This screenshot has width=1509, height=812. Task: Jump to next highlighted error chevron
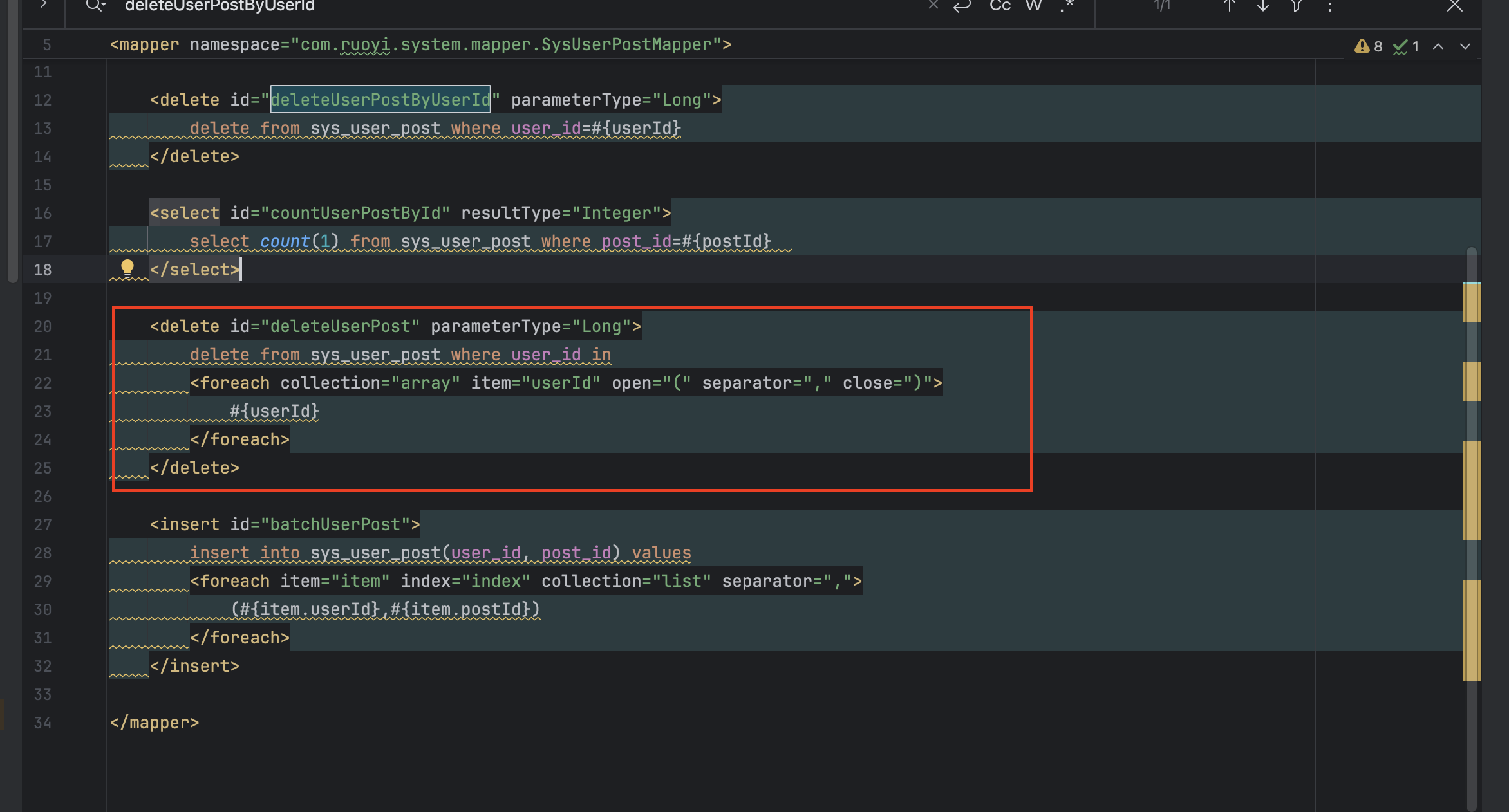coord(1465,46)
